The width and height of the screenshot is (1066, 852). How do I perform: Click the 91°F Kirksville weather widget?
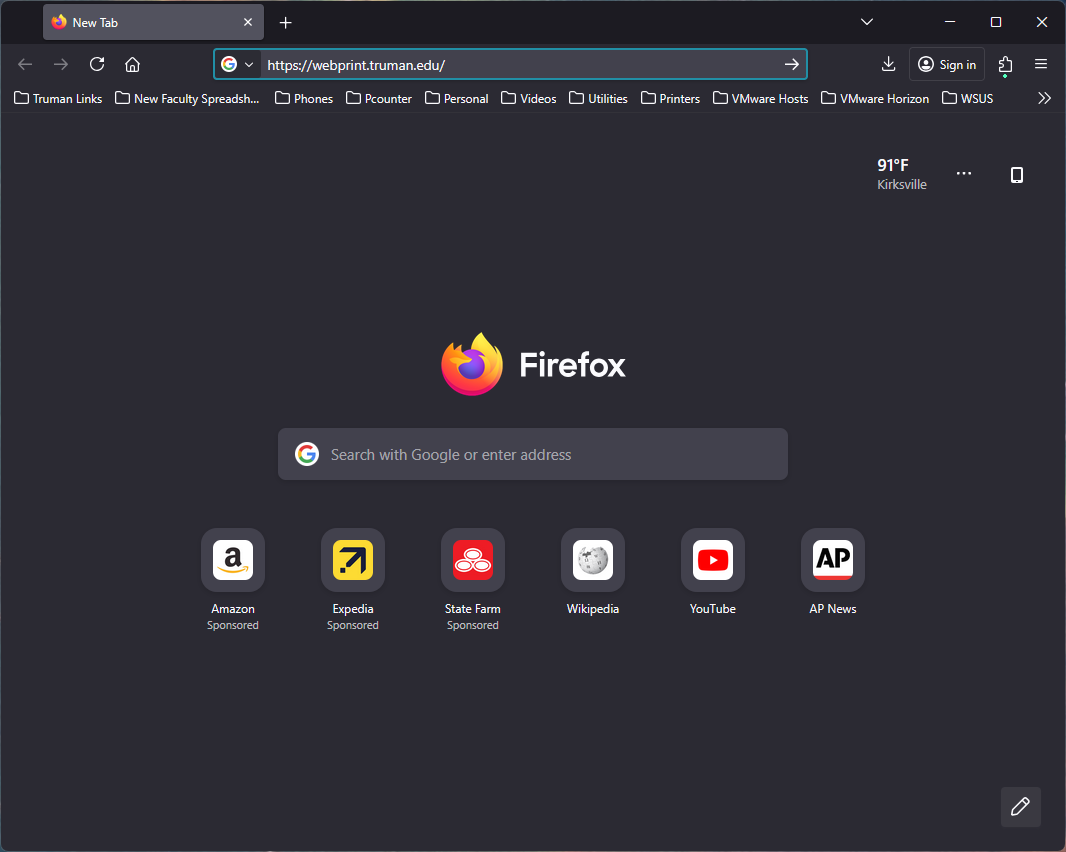(901, 174)
